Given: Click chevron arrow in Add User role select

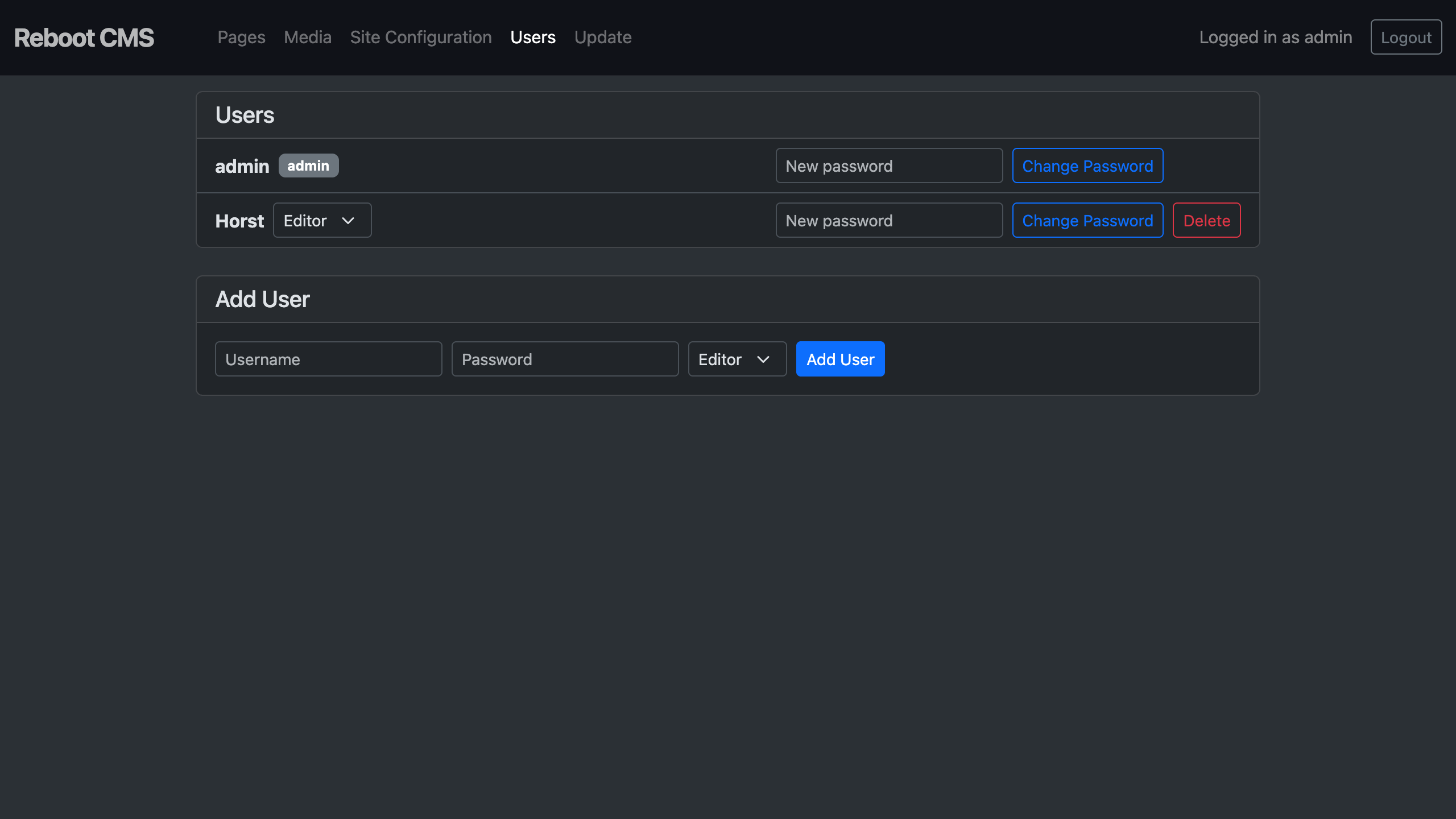Looking at the screenshot, I should tap(763, 359).
